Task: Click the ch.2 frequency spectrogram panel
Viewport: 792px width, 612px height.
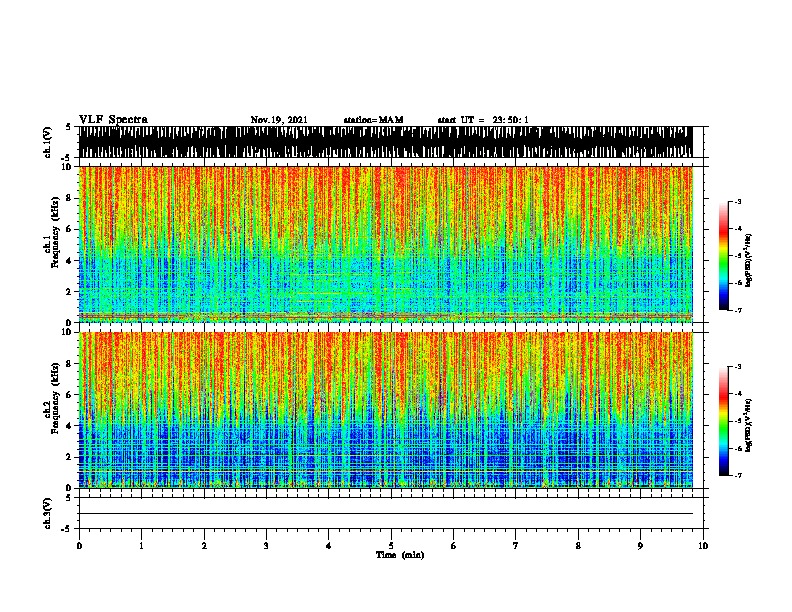Action: click(x=386, y=410)
